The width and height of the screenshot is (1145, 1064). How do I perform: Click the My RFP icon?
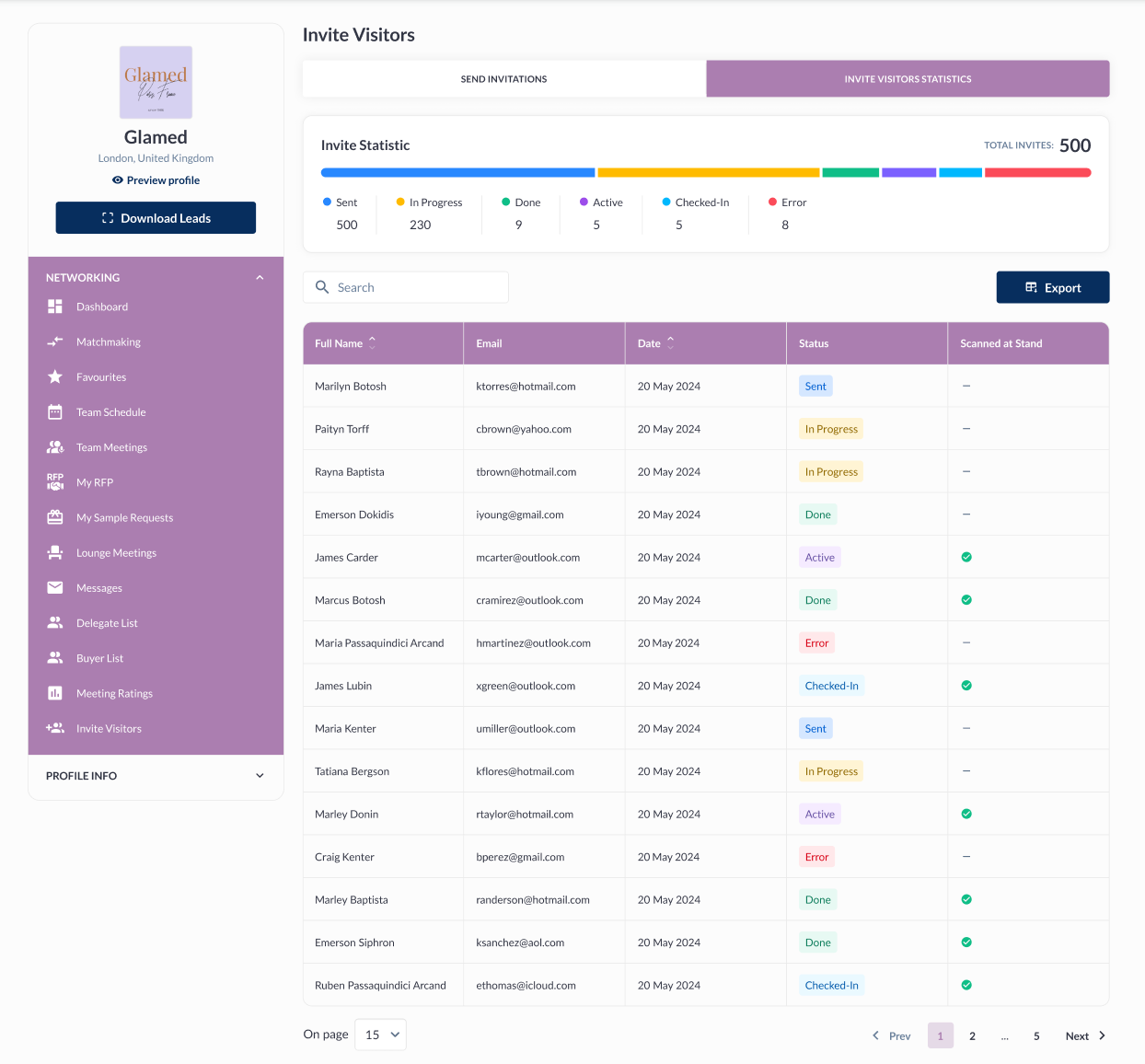55,482
